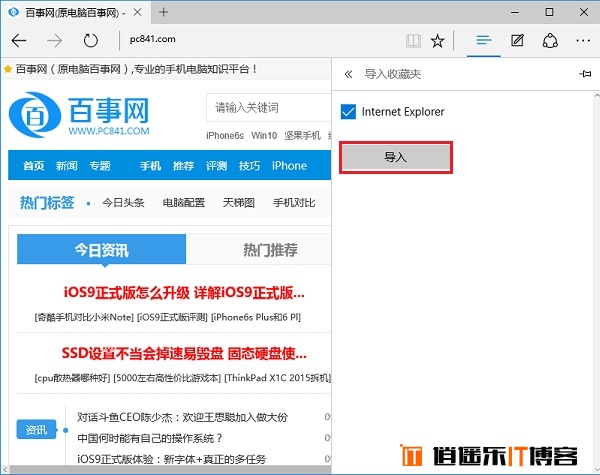This screenshot has height=475, width=600.
Task: Click the page horizontal scrollbar track
Action: click(x=170, y=469)
